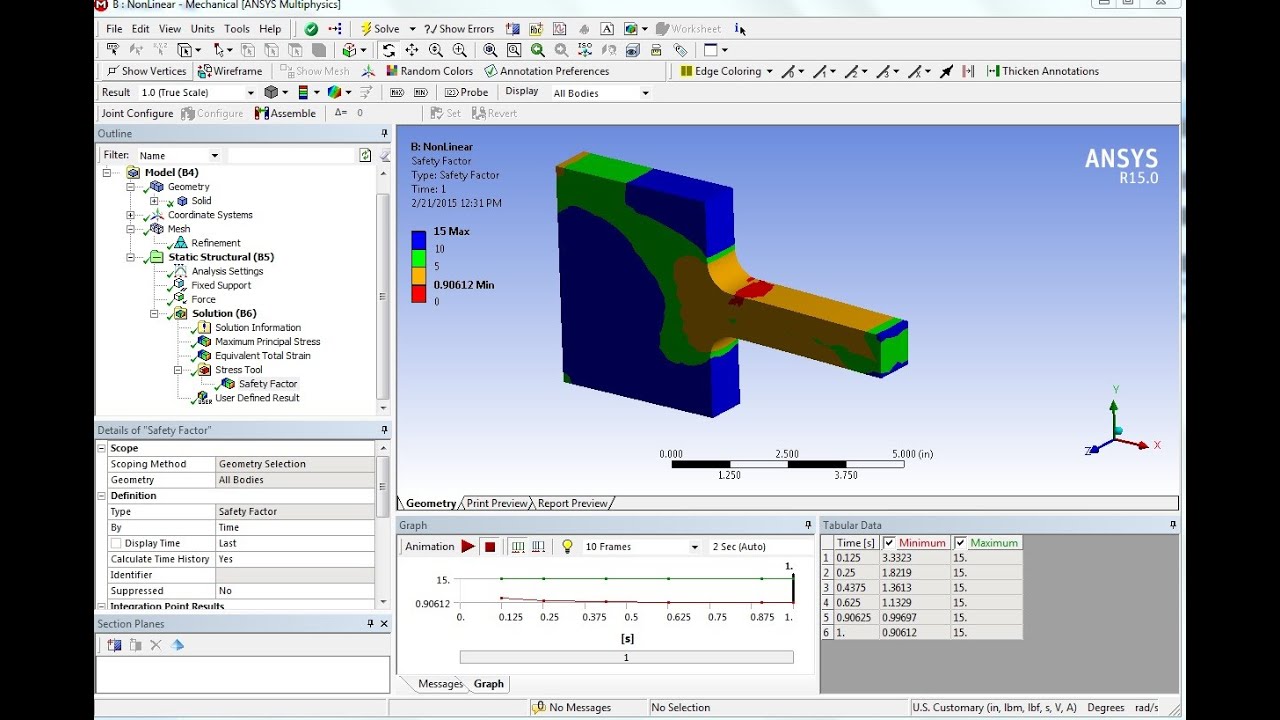Select Fixed Support in the outline
This screenshot has width=1280, height=720.
221,285
